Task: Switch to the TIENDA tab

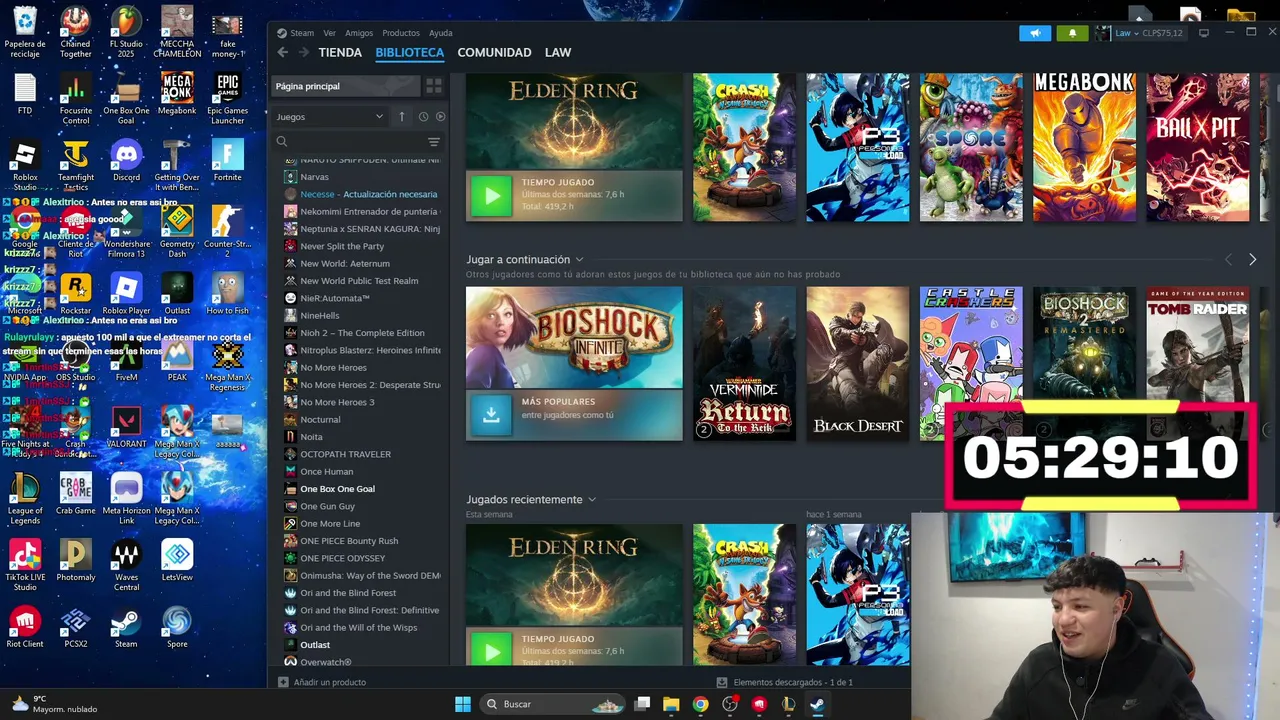Action: pyautogui.click(x=340, y=52)
